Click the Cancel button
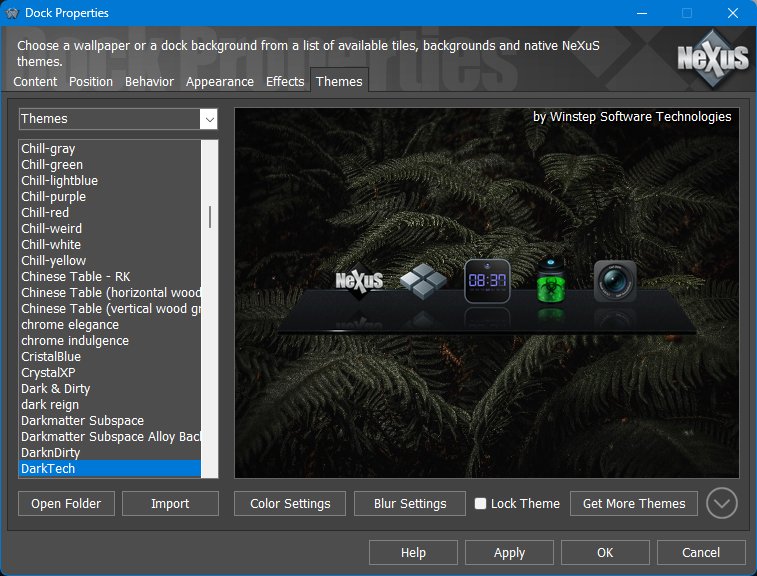The image size is (757, 576). tap(701, 552)
